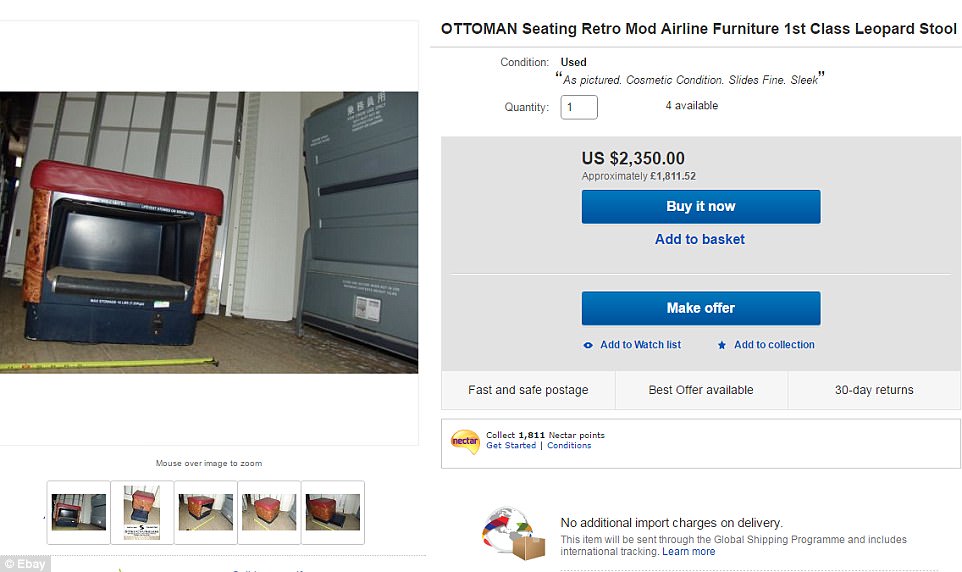Screen dimensions: 962x572
Task: Select the third gallery thumbnail
Action: pyautogui.click(x=206, y=512)
